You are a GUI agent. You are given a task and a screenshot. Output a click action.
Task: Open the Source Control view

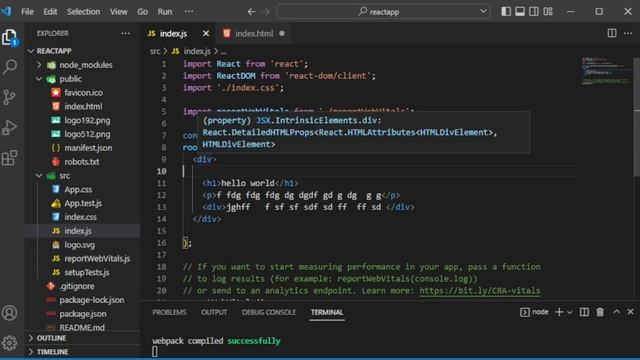click(9, 97)
